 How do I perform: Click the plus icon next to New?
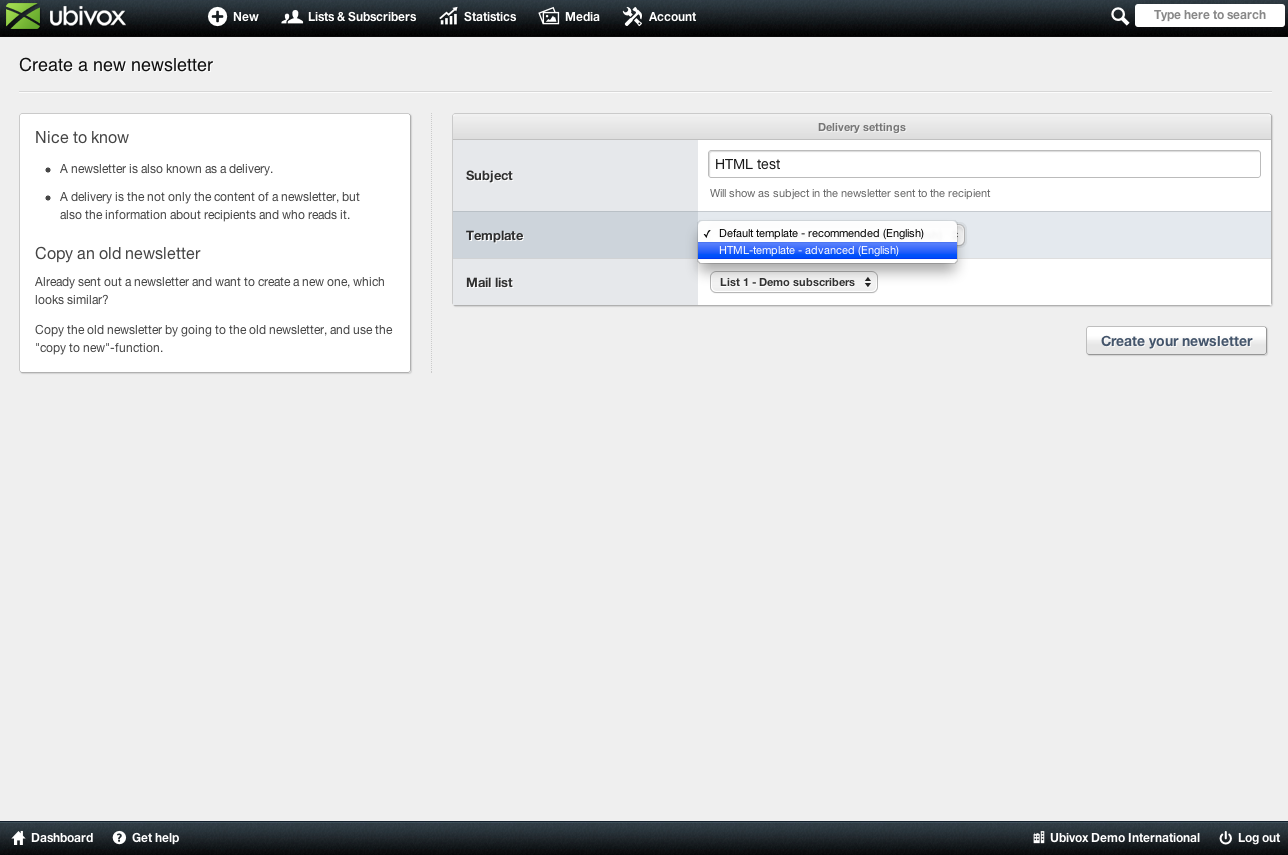click(x=217, y=16)
